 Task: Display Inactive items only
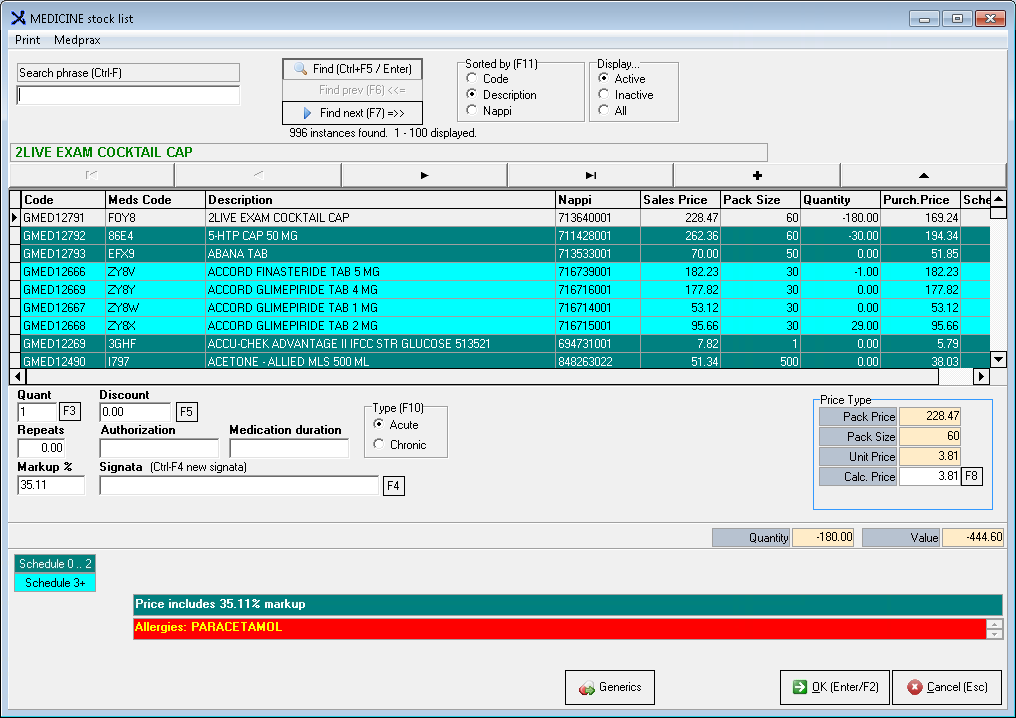pos(603,95)
